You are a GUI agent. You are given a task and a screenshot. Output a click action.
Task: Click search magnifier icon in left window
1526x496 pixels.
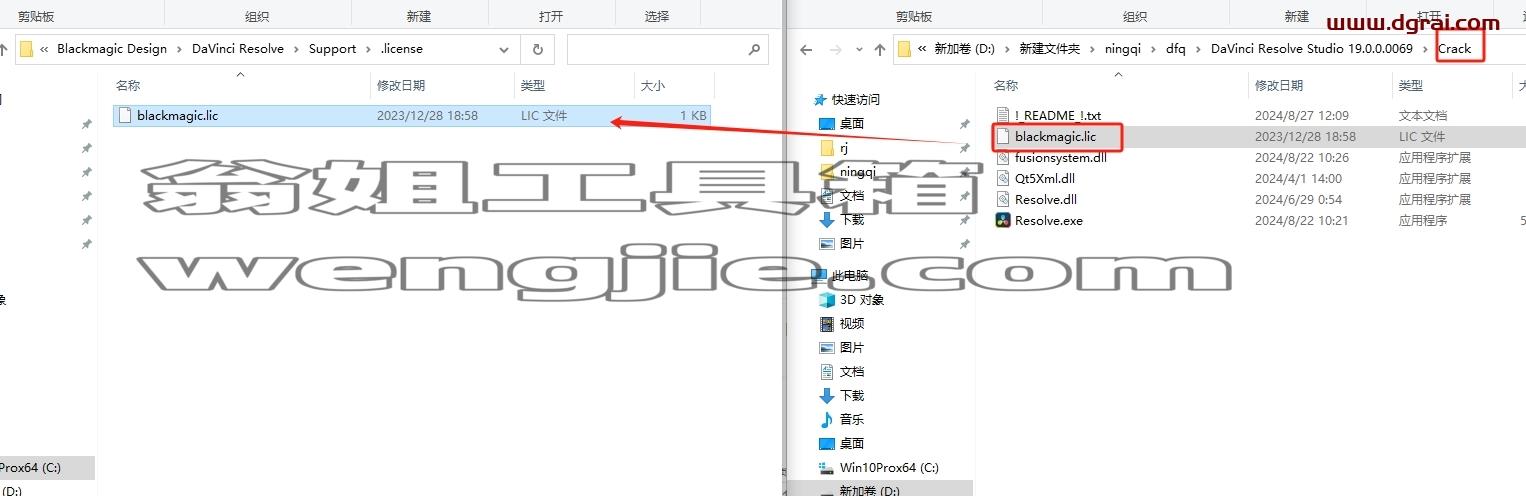756,49
